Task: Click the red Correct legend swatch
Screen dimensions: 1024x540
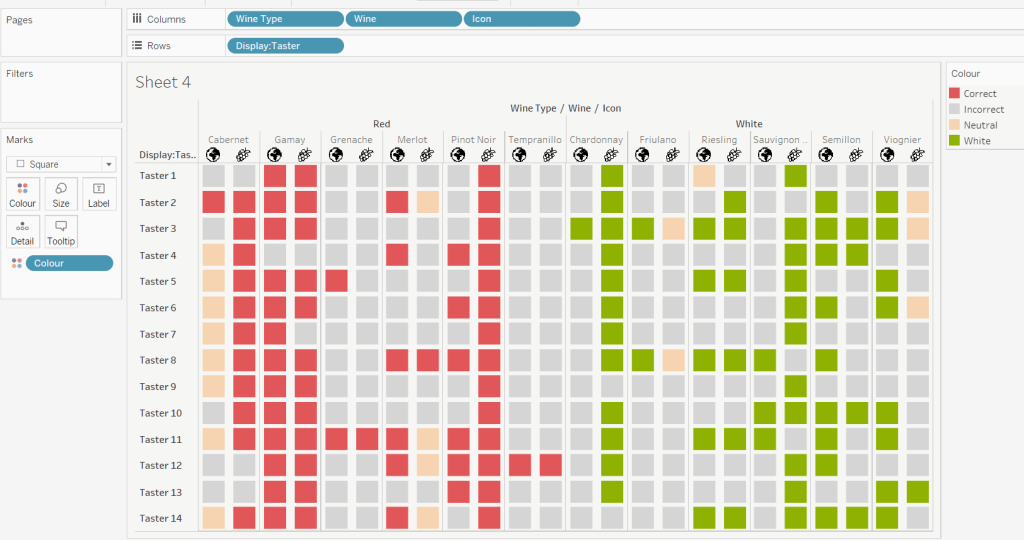Action: point(955,93)
